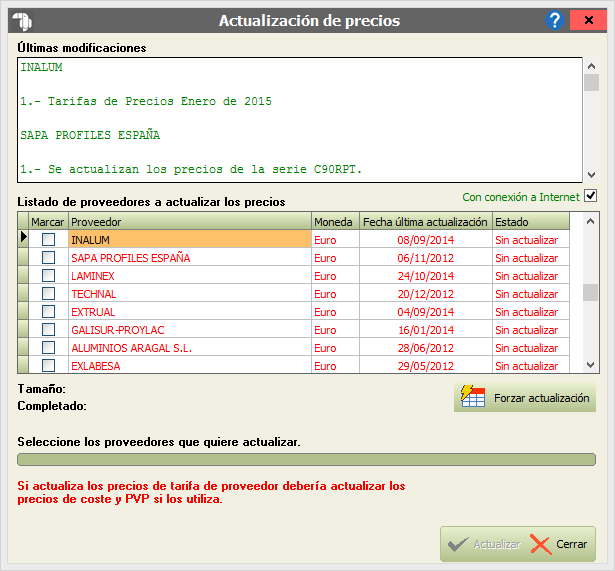Click the Cerrar button
Screen dimensions: 615x571
click(559, 544)
